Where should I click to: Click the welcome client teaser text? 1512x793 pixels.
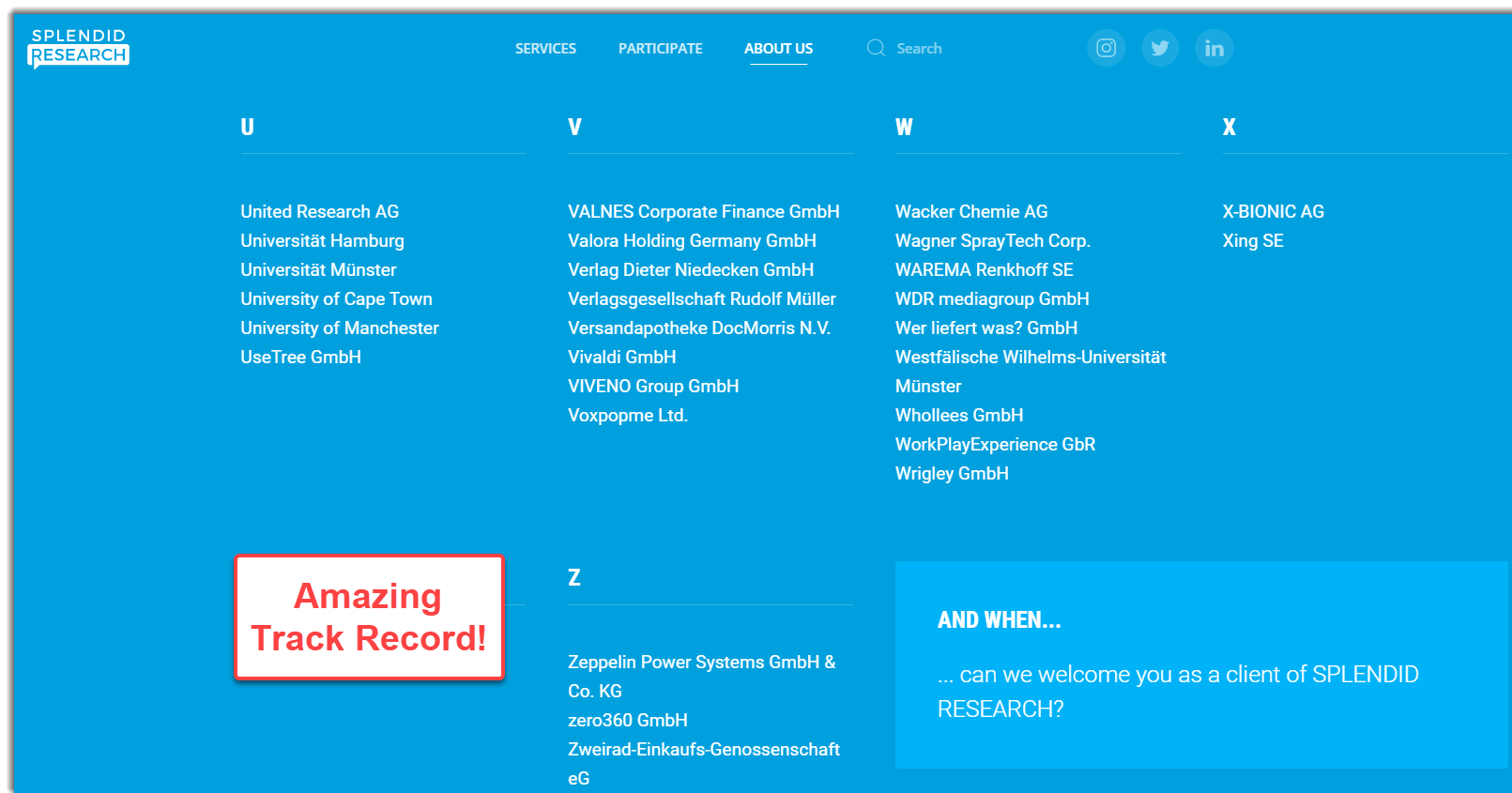pos(1178,692)
